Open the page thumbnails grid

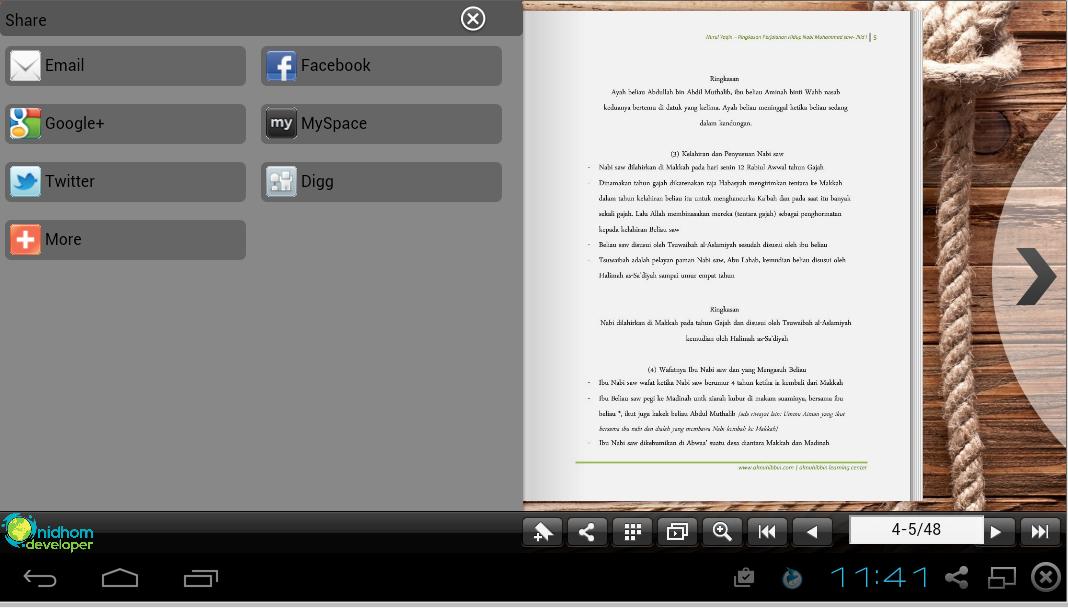tap(632, 532)
